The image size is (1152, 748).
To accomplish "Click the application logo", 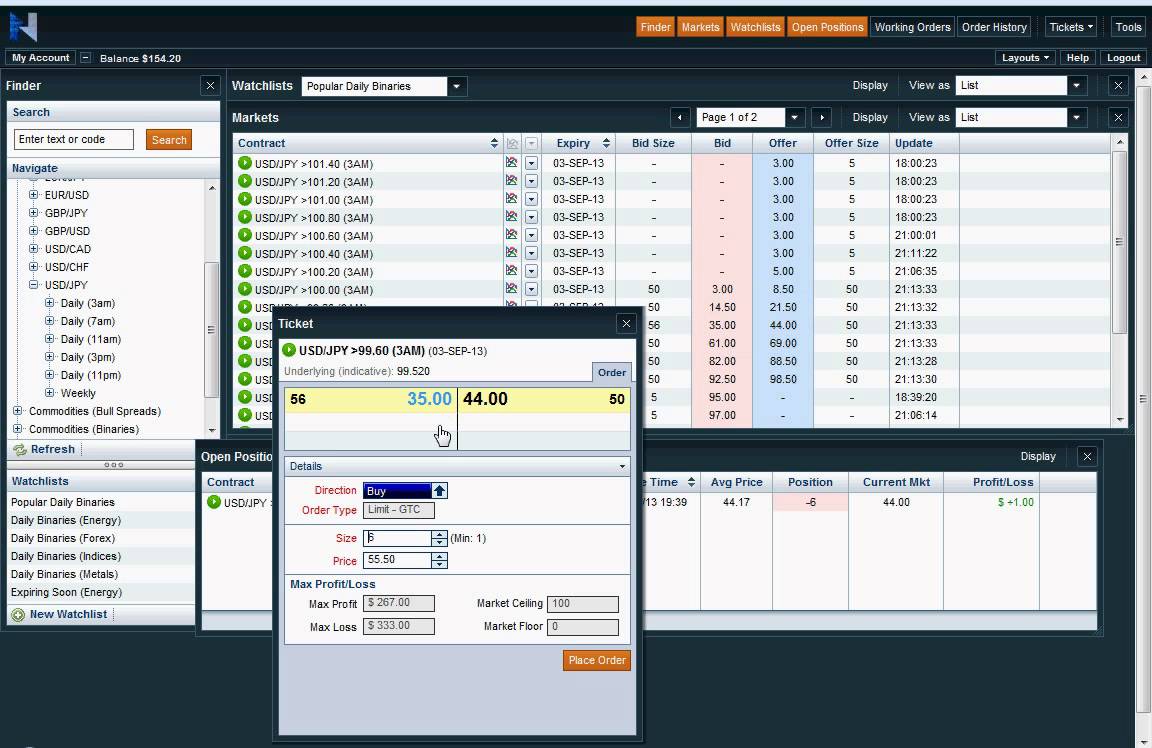I will 23,26.
